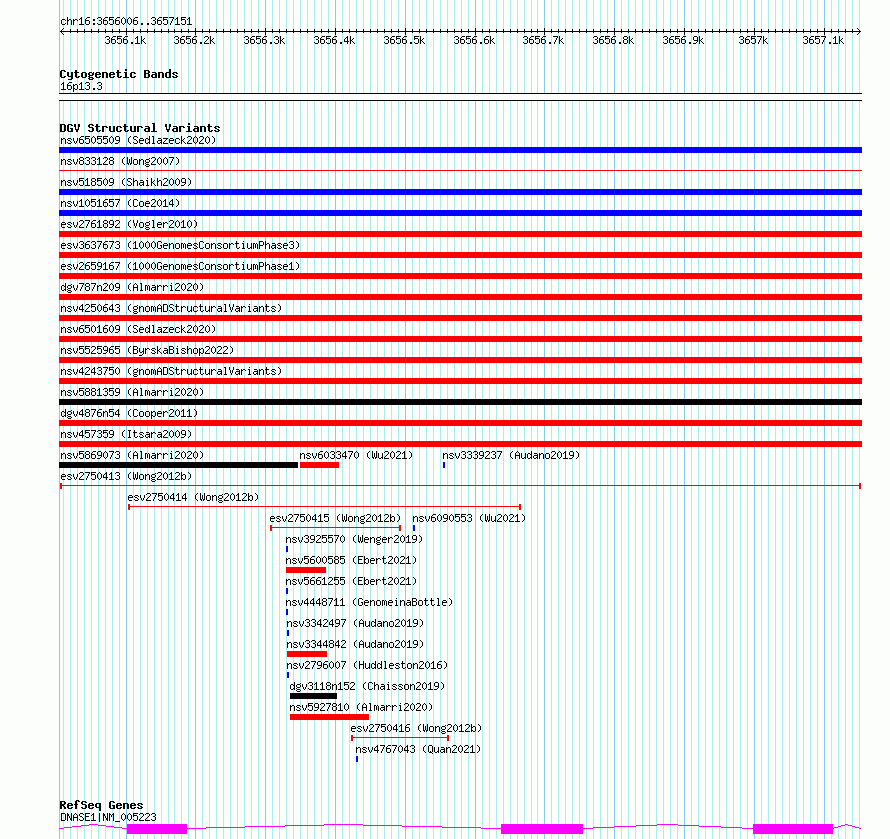Select the black bar under dgv3118n152
890x839 pixels.
[x=313, y=696]
